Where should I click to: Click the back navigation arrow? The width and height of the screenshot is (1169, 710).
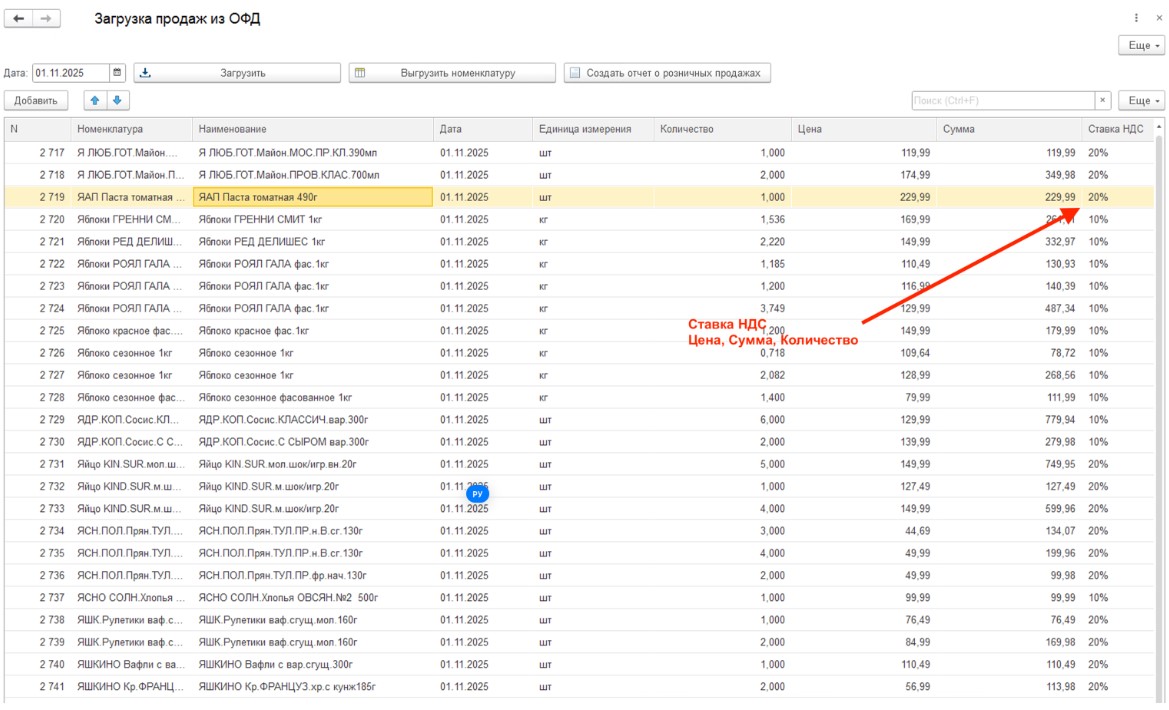point(19,18)
